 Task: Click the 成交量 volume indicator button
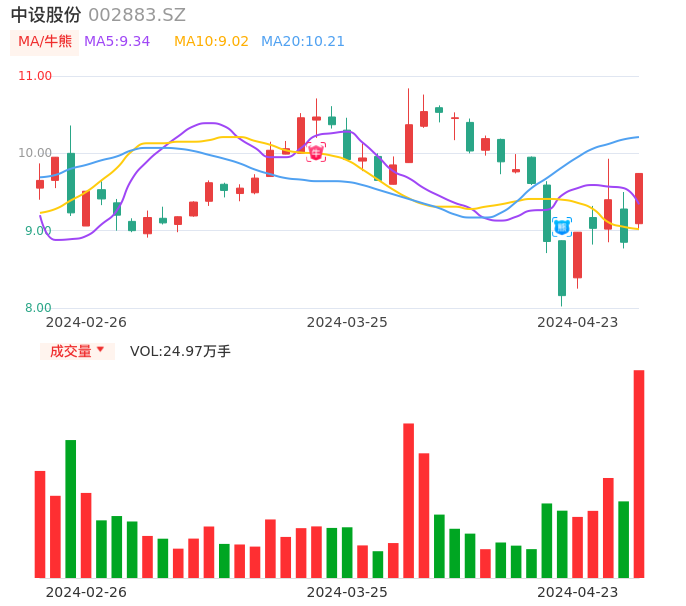pos(70,351)
